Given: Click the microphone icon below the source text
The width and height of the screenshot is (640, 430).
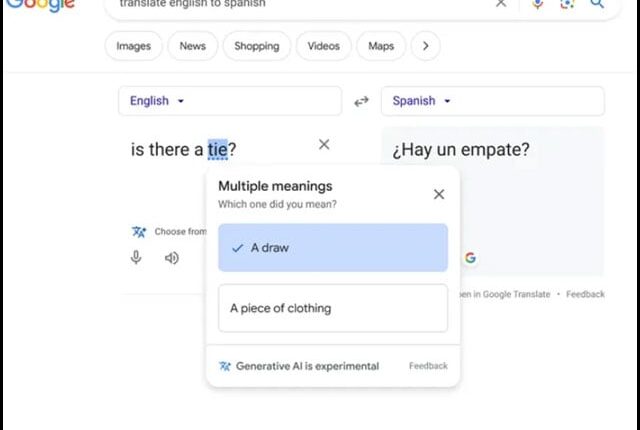Looking at the screenshot, I should pyautogui.click(x=136, y=258).
